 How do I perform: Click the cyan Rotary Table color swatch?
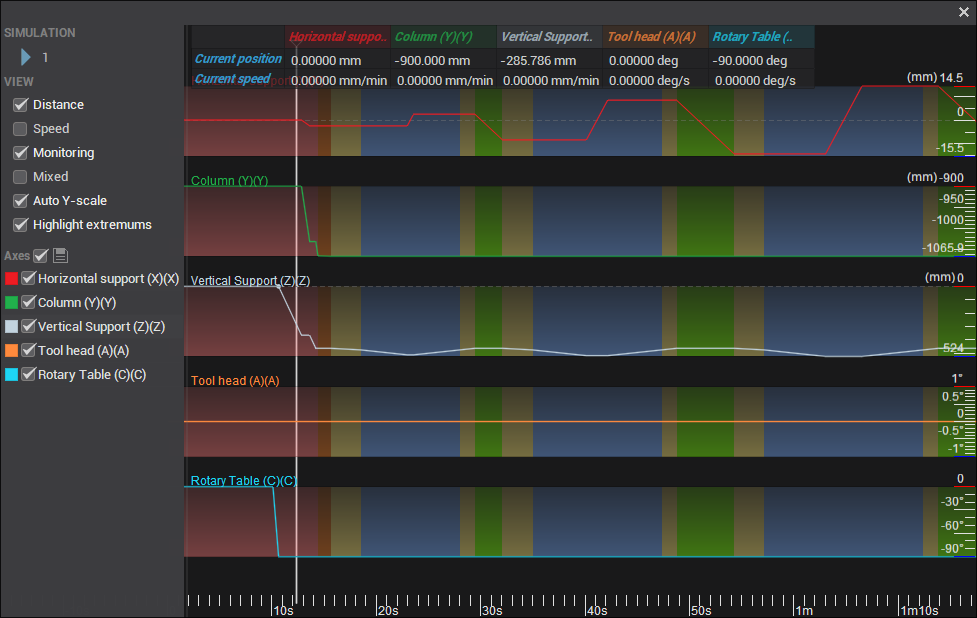12,375
